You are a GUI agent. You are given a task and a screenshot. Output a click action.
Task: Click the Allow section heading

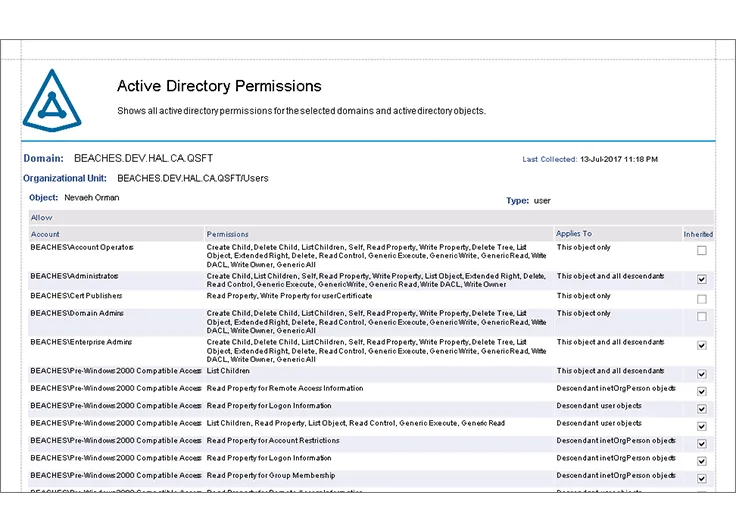tap(41, 217)
